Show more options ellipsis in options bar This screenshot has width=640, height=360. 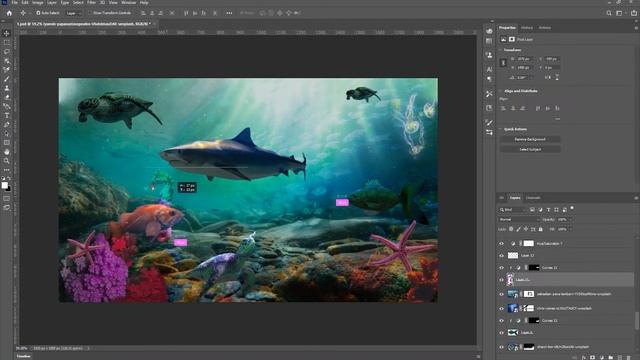click(229, 13)
